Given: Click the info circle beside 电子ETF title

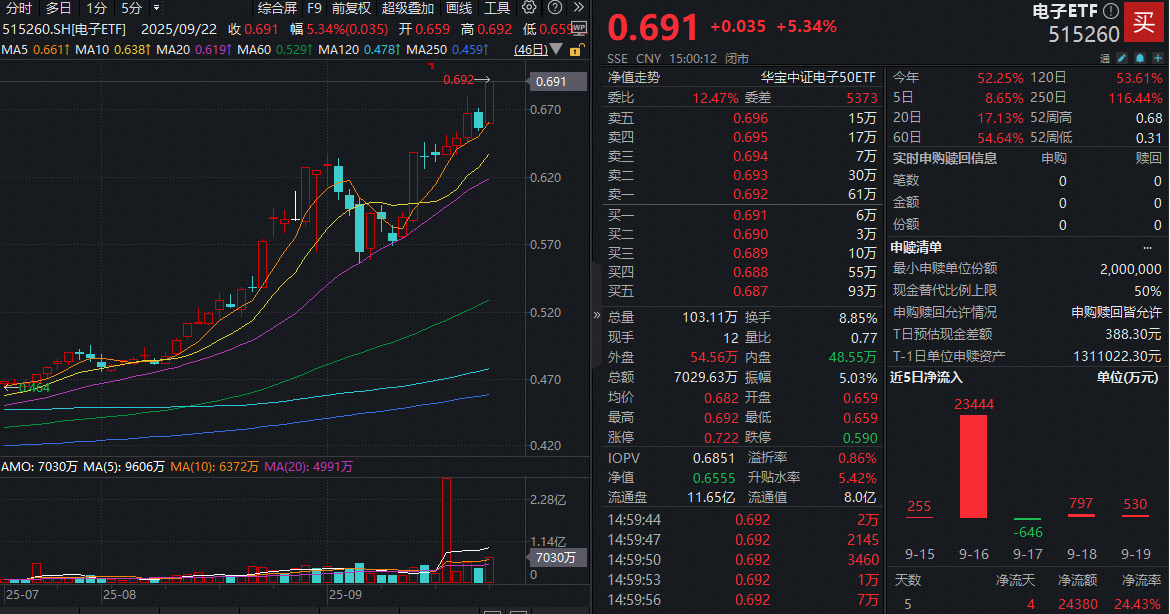Looking at the screenshot, I should pyautogui.click(x=1111, y=10).
